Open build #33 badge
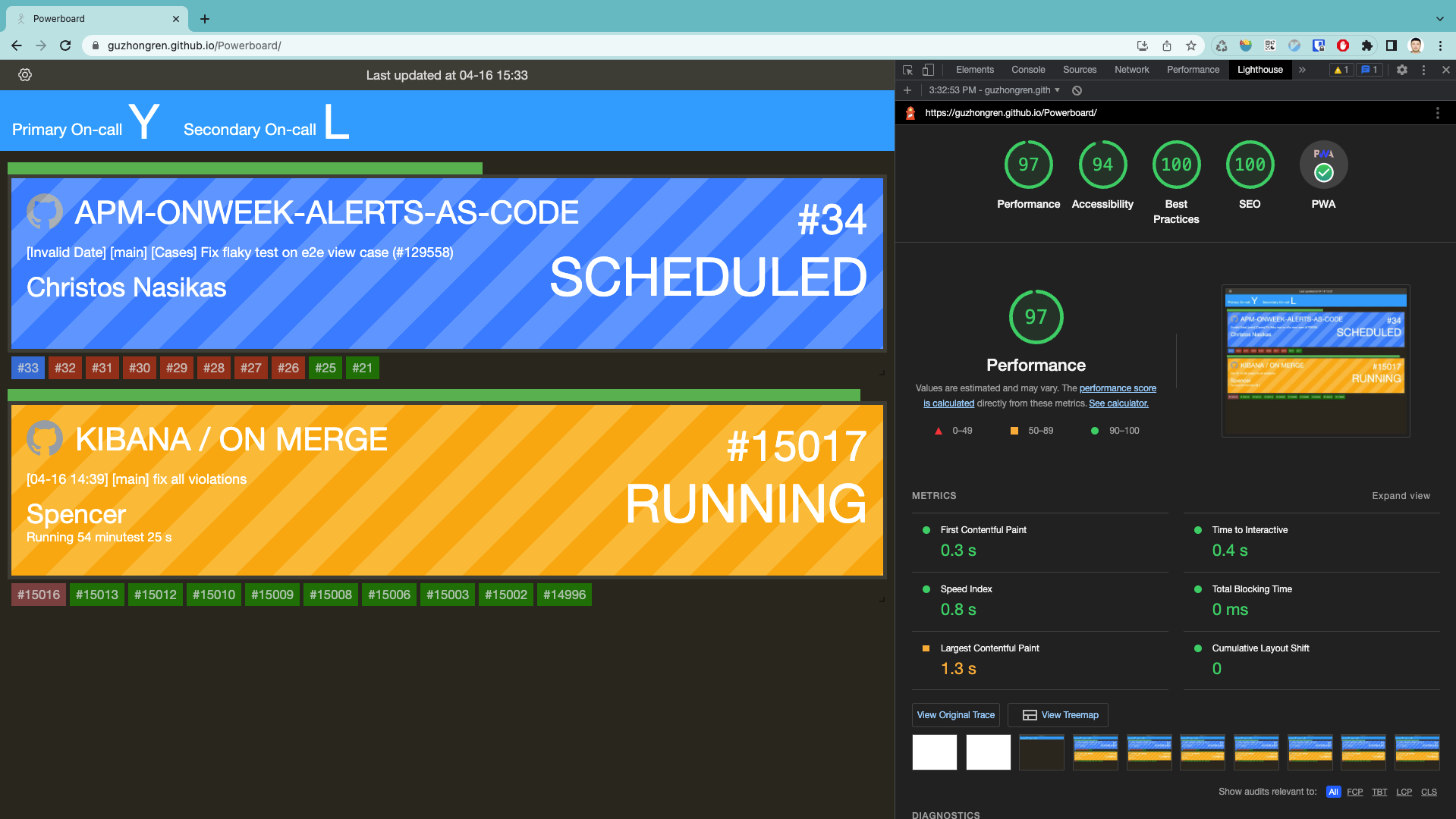 point(28,368)
